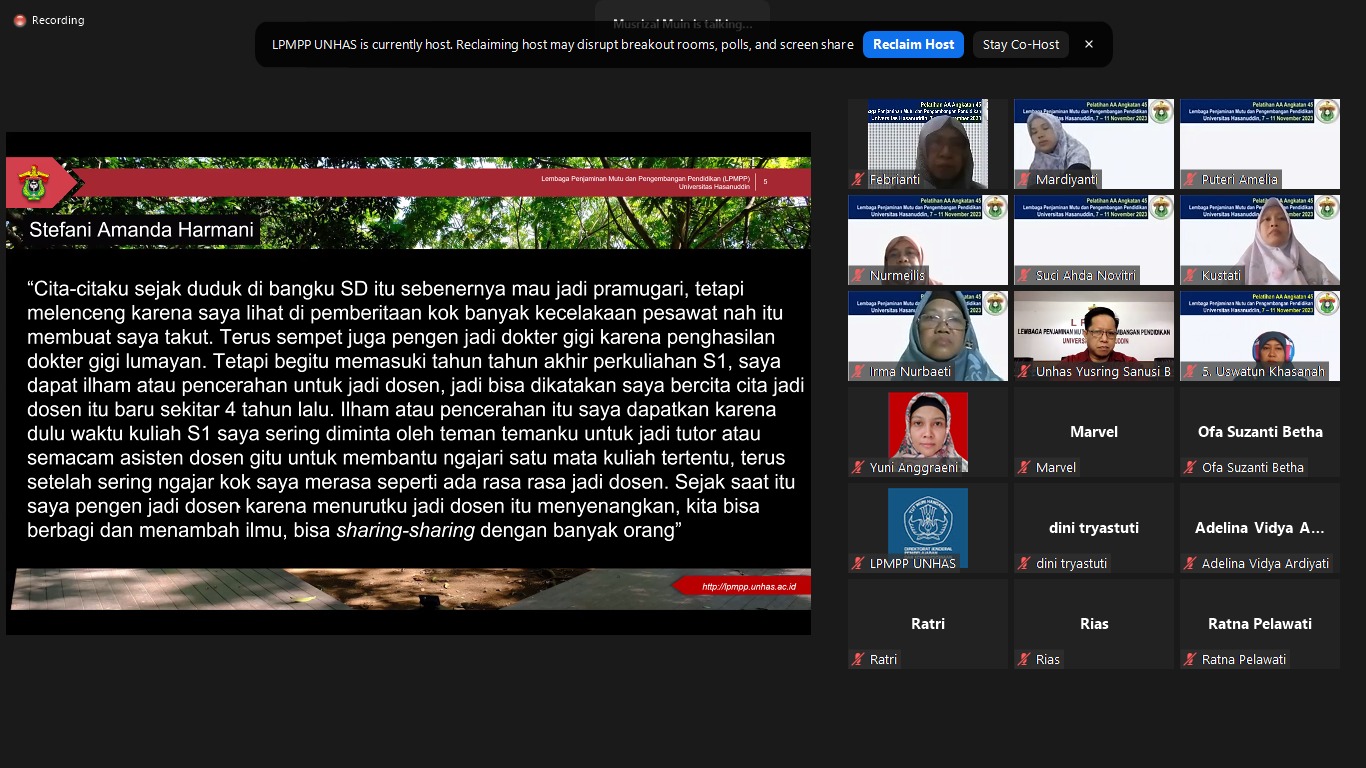Choose Stay Co-Host in the notification
1366x768 pixels.
point(1020,44)
